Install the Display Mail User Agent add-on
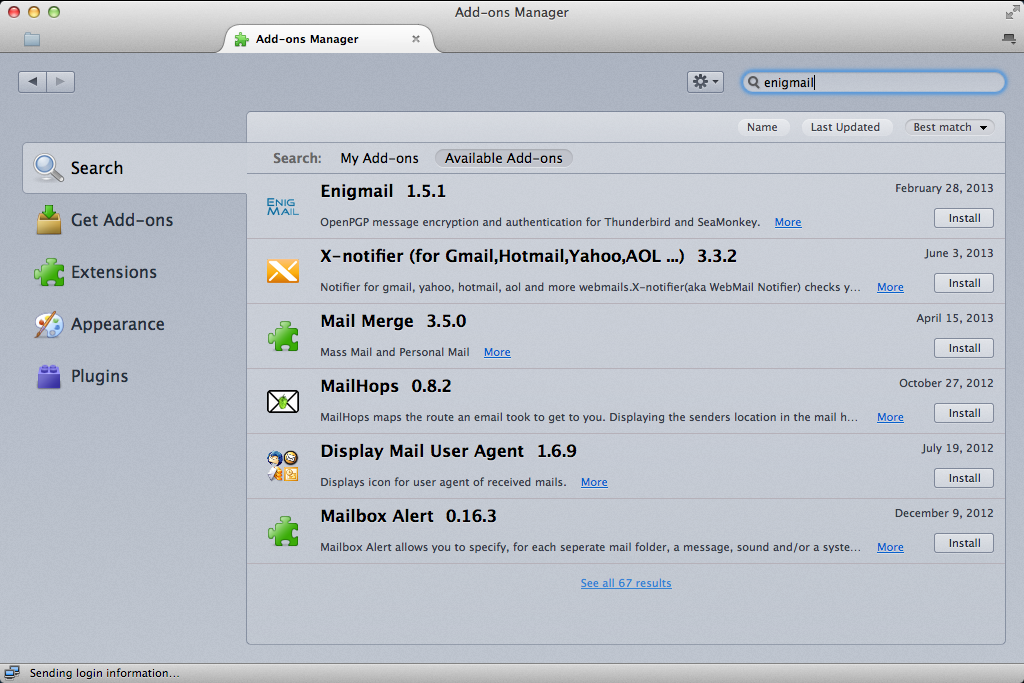 tap(964, 478)
